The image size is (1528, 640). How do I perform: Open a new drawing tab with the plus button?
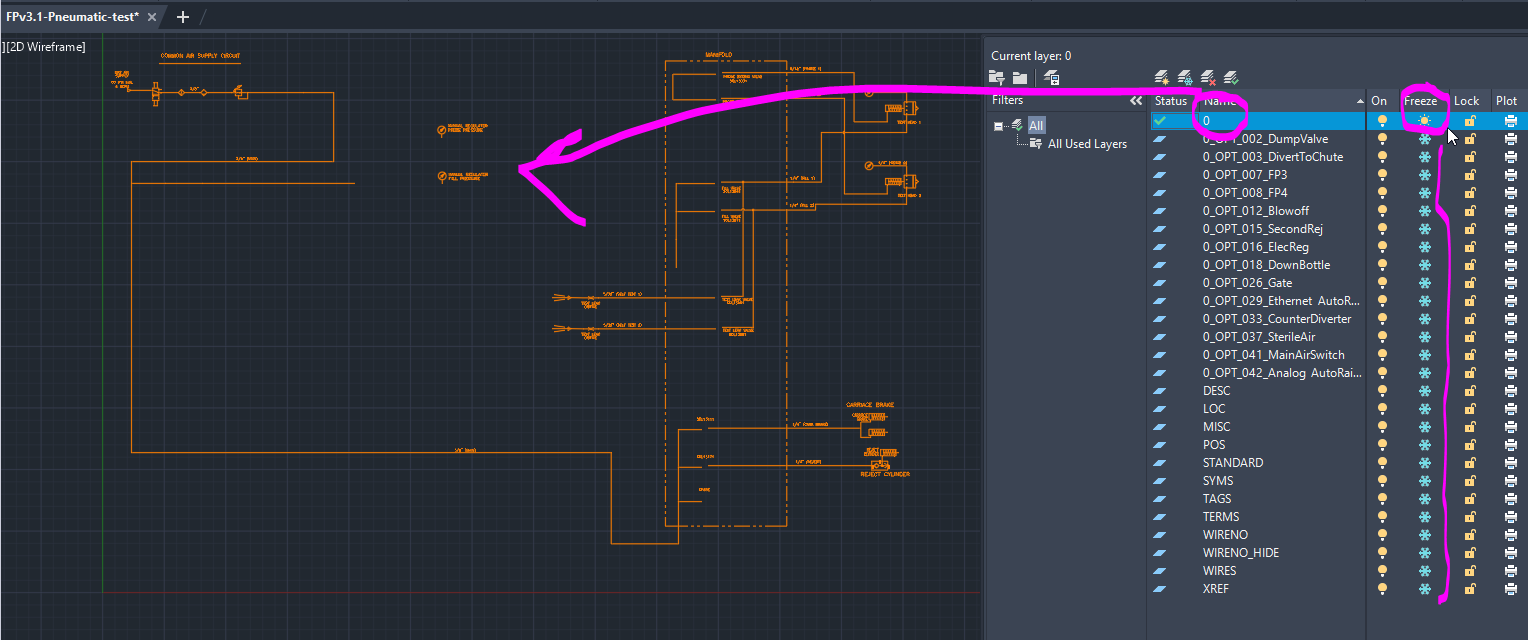point(182,17)
